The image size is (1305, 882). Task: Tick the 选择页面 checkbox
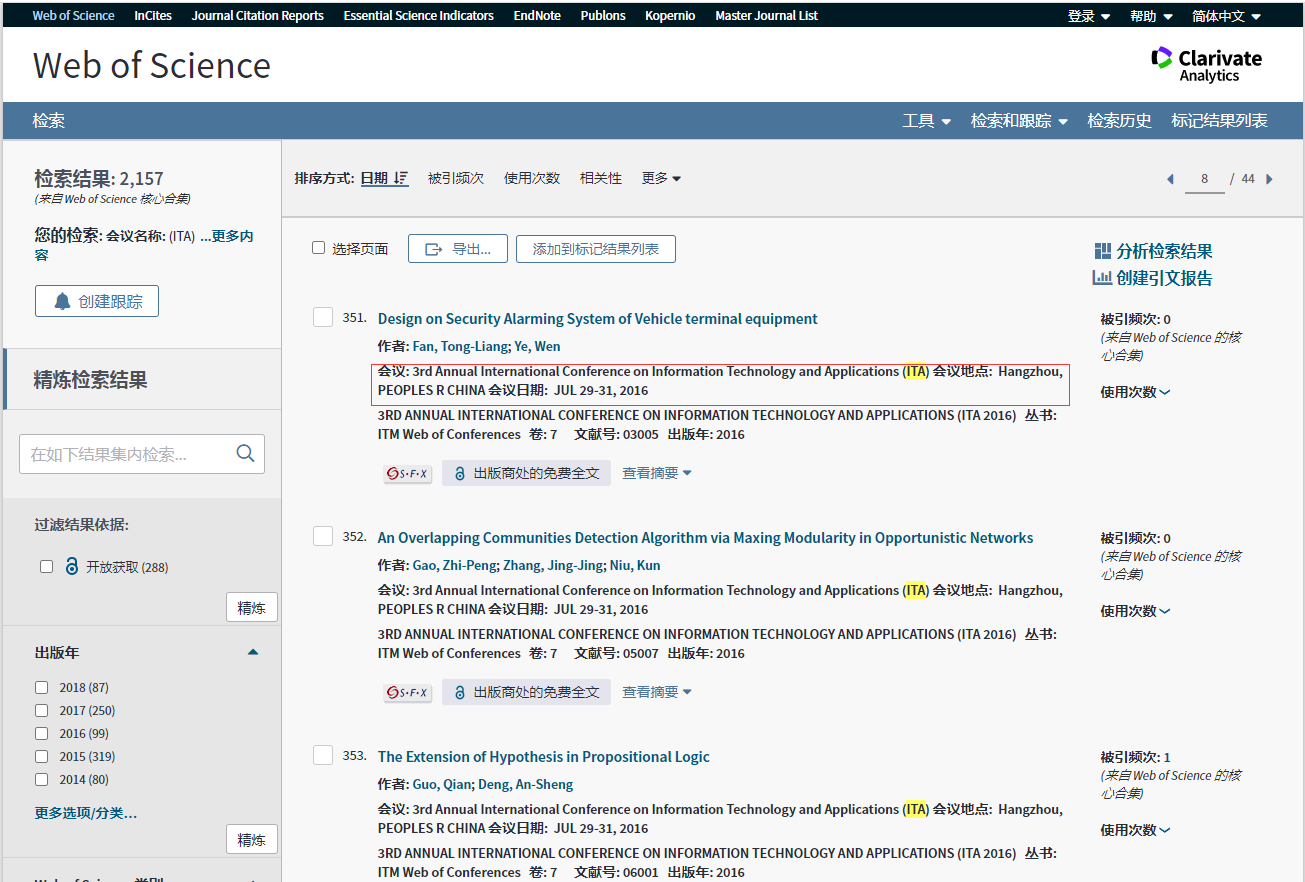(319, 248)
